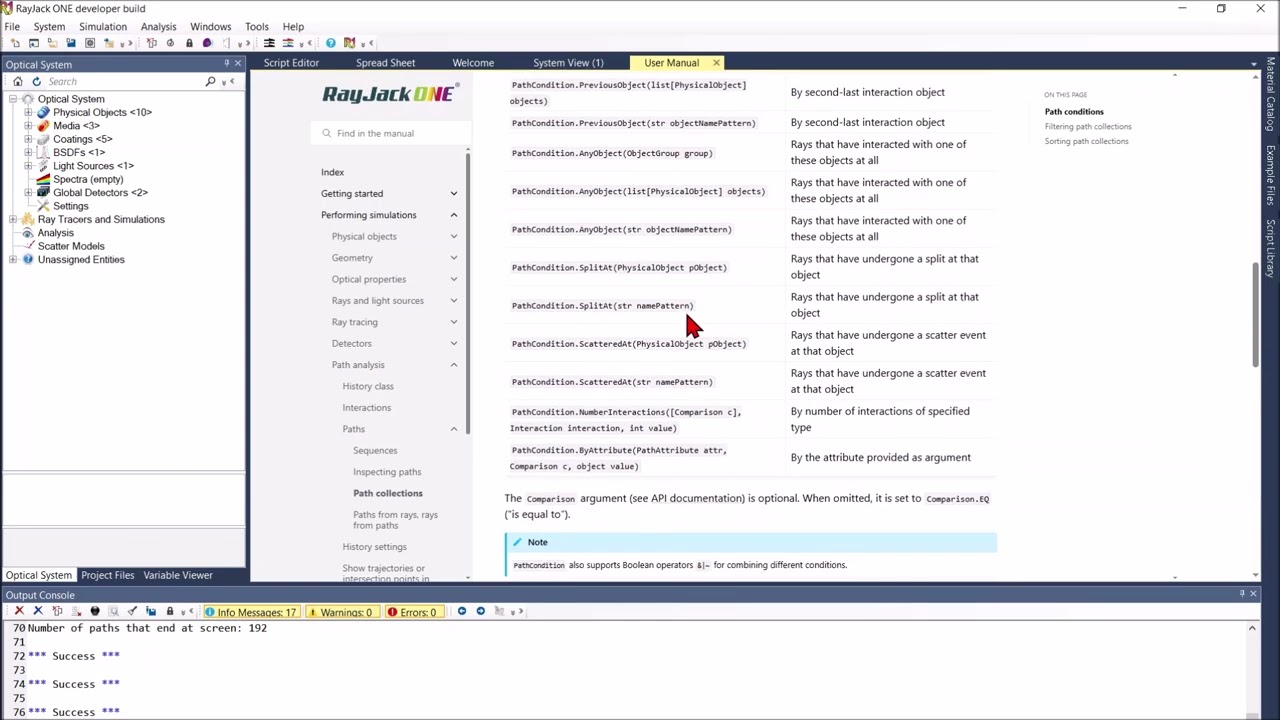The image size is (1280, 720).
Task: Collapse the Performing simulations manual section
Action: click(453, 215)
